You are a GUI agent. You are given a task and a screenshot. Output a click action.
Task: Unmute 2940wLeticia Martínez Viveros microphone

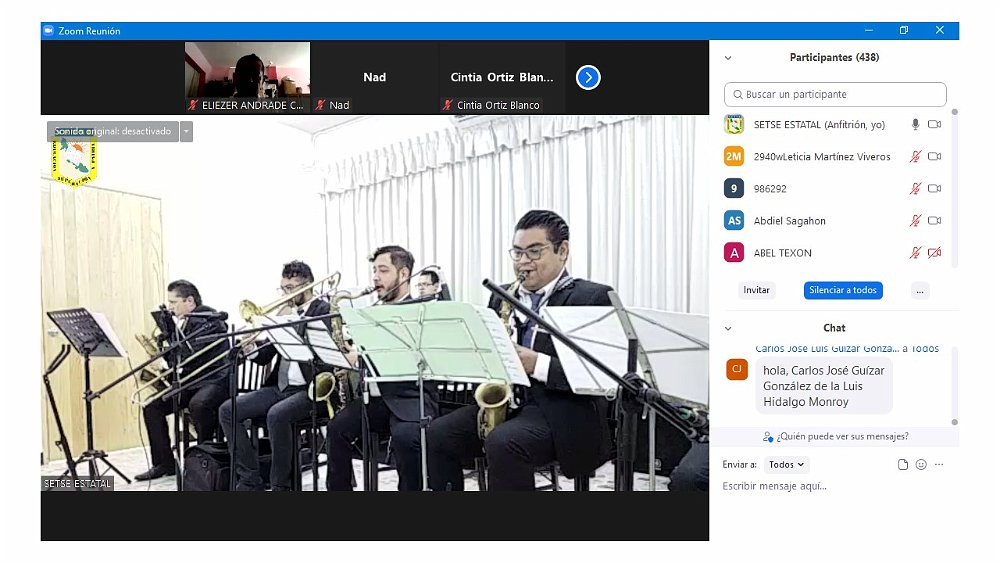(x=914, y=157)
